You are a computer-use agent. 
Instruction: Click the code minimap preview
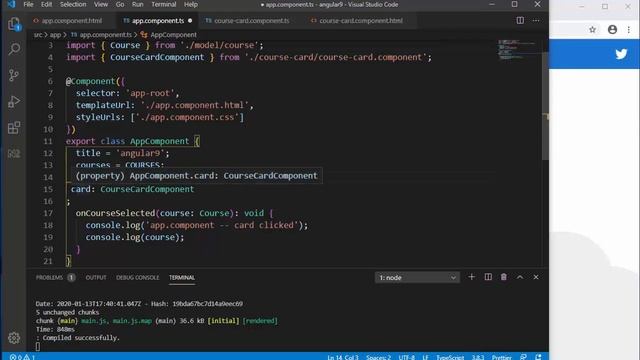point(517,50)
